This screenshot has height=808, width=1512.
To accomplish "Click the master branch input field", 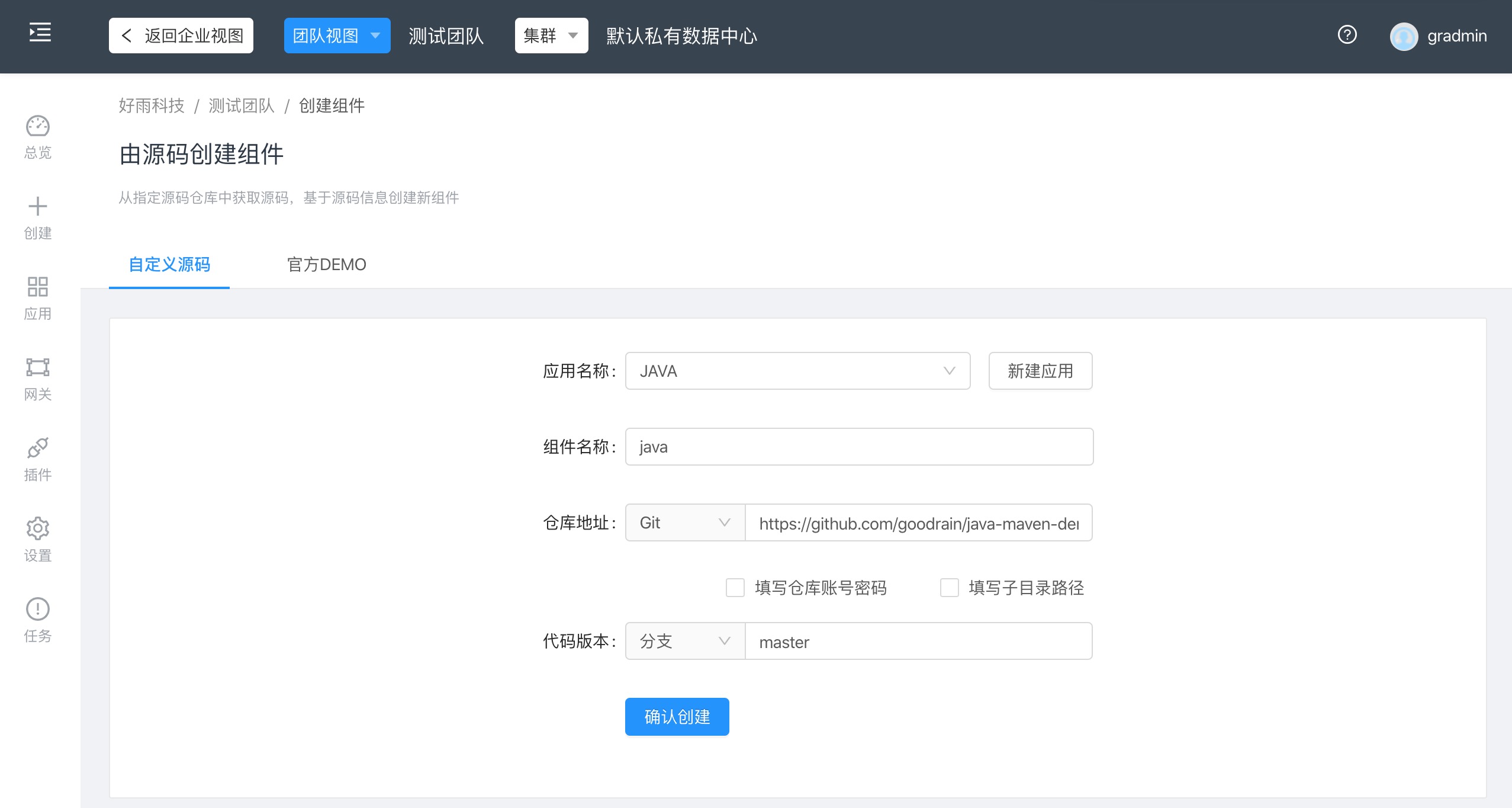I will 918,642.
